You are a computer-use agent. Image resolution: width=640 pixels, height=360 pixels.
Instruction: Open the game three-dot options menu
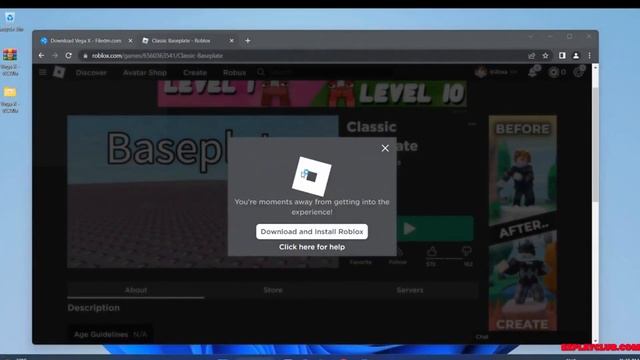click(x=472, y=124)
